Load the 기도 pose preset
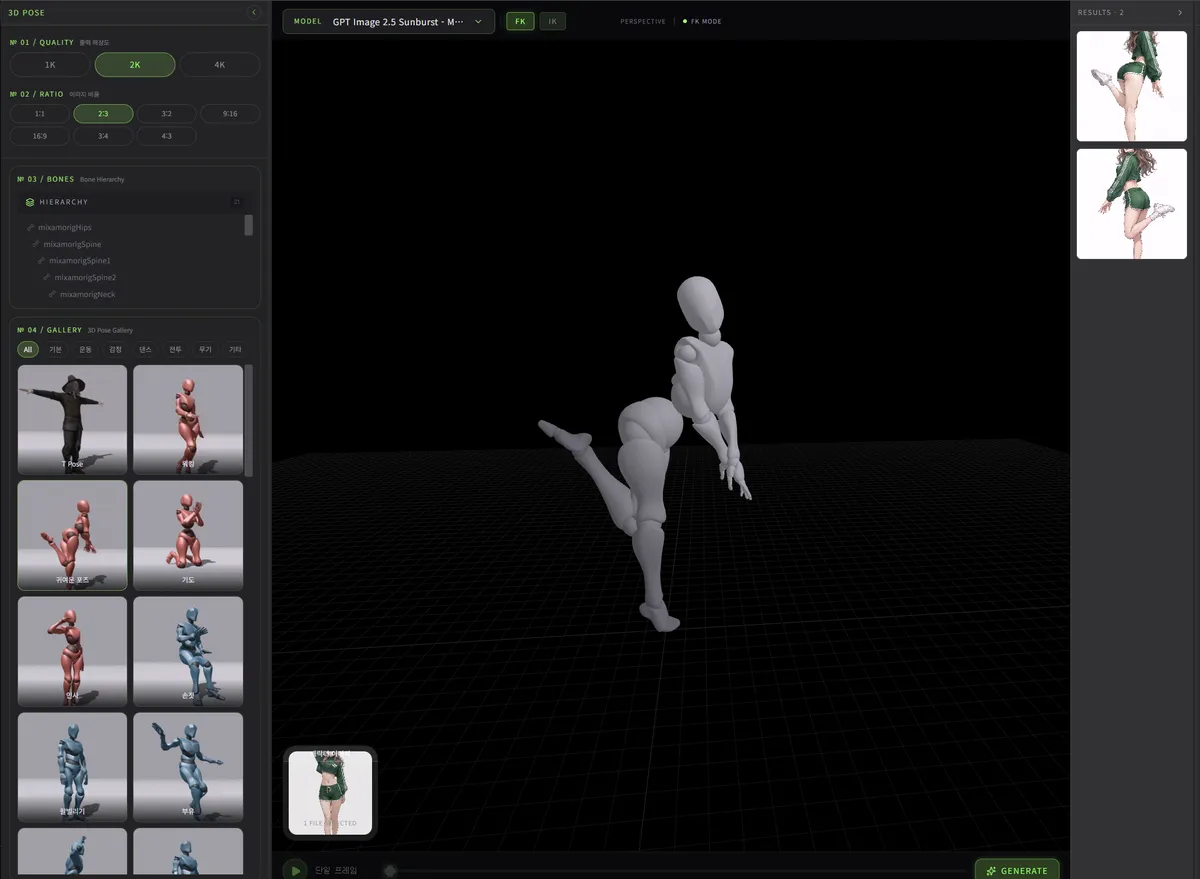 (188, 535)
